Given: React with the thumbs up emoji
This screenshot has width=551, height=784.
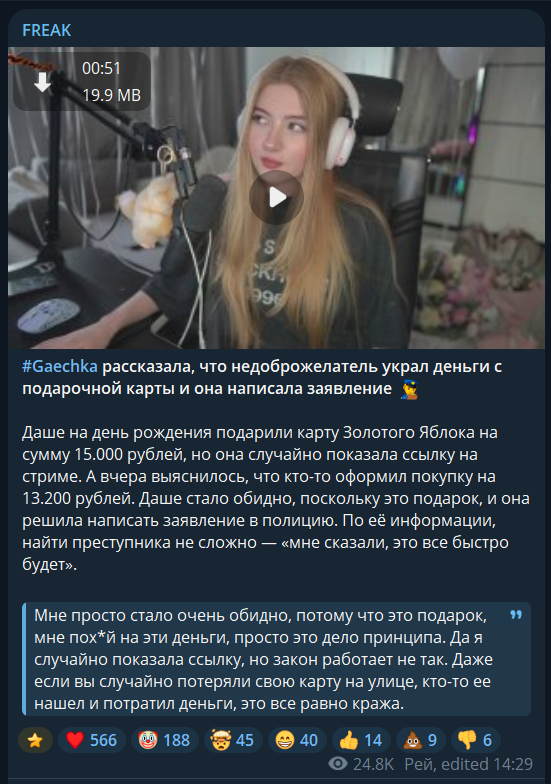Looking at the screenshot, I should [361, 740].
